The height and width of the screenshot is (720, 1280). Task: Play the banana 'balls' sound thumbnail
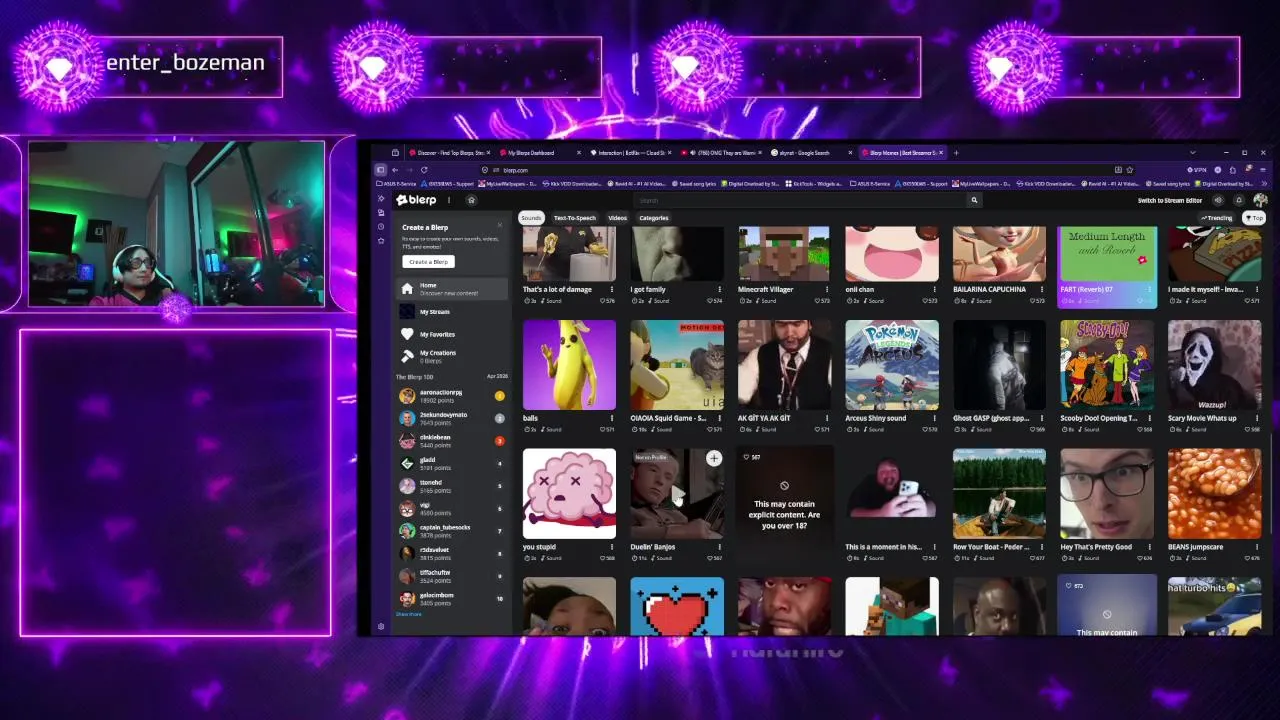(569, 366)
